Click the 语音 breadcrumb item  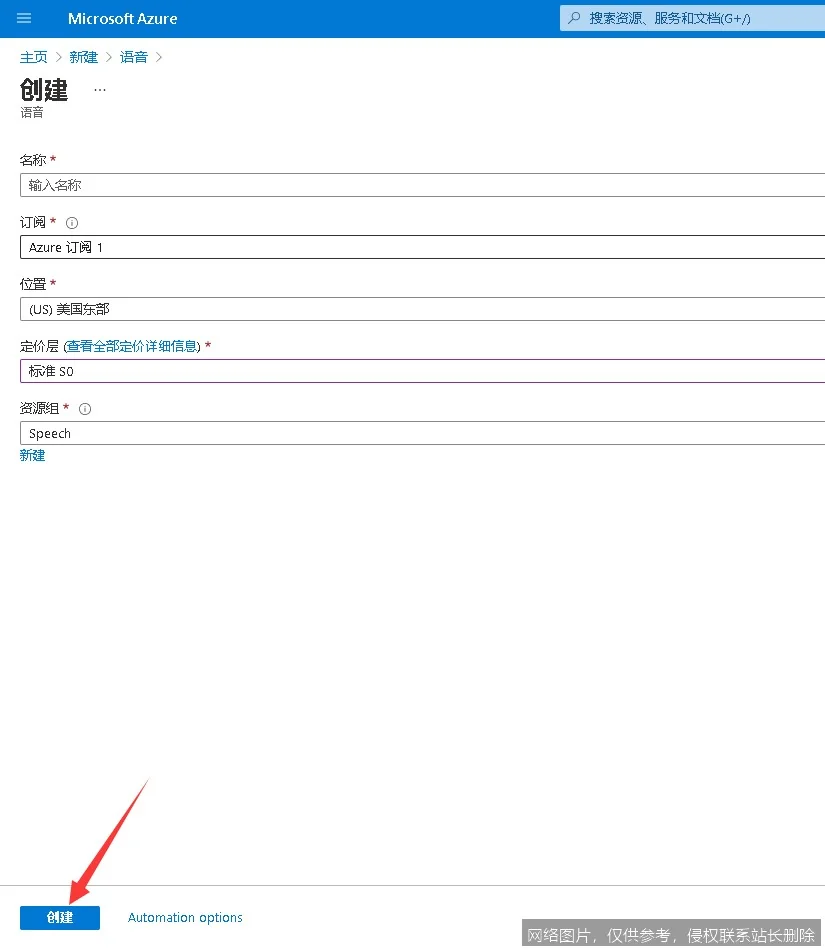tap(134, 57)
